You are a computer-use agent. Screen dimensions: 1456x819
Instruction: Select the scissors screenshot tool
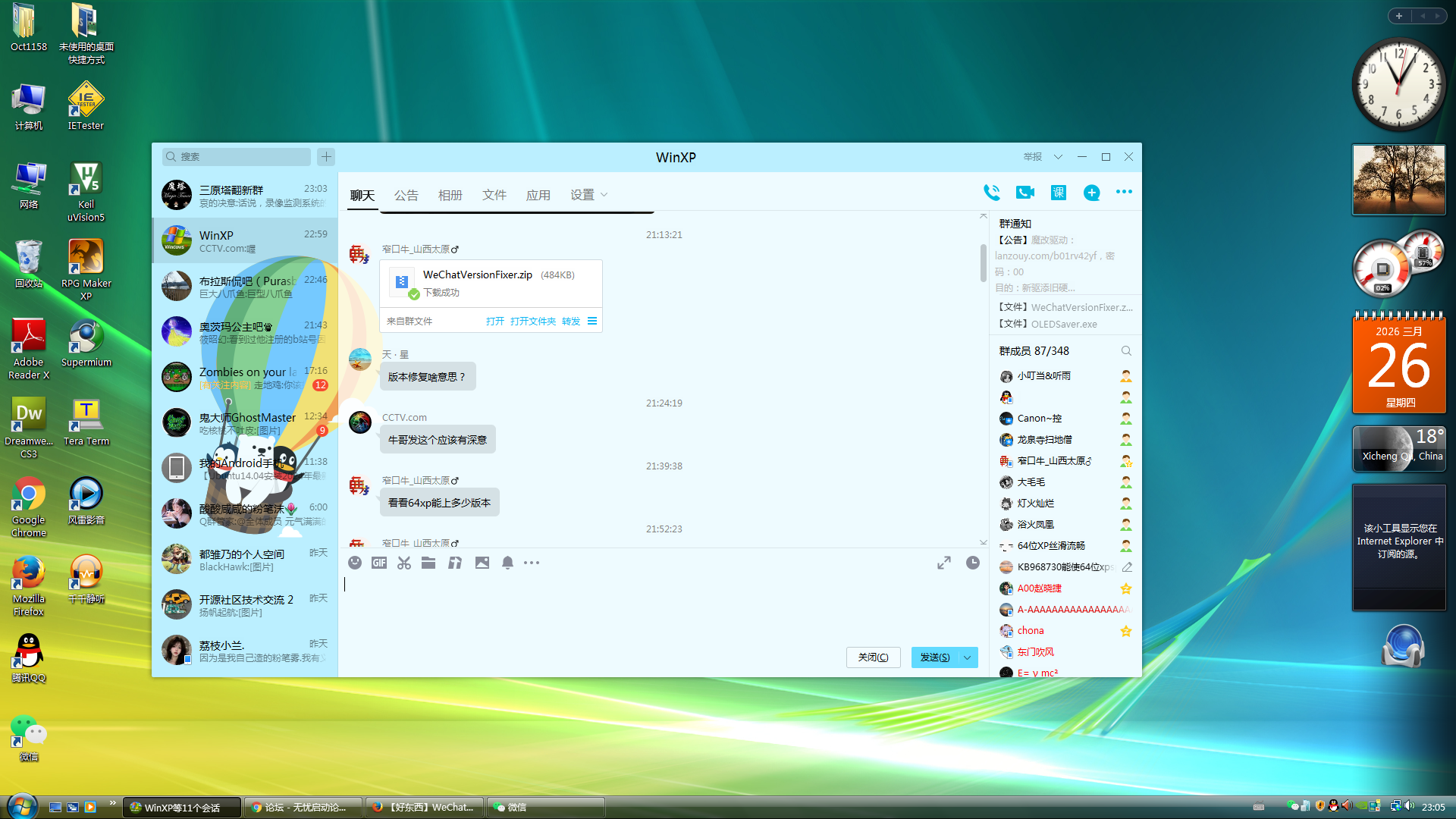[x=404, y=563]
